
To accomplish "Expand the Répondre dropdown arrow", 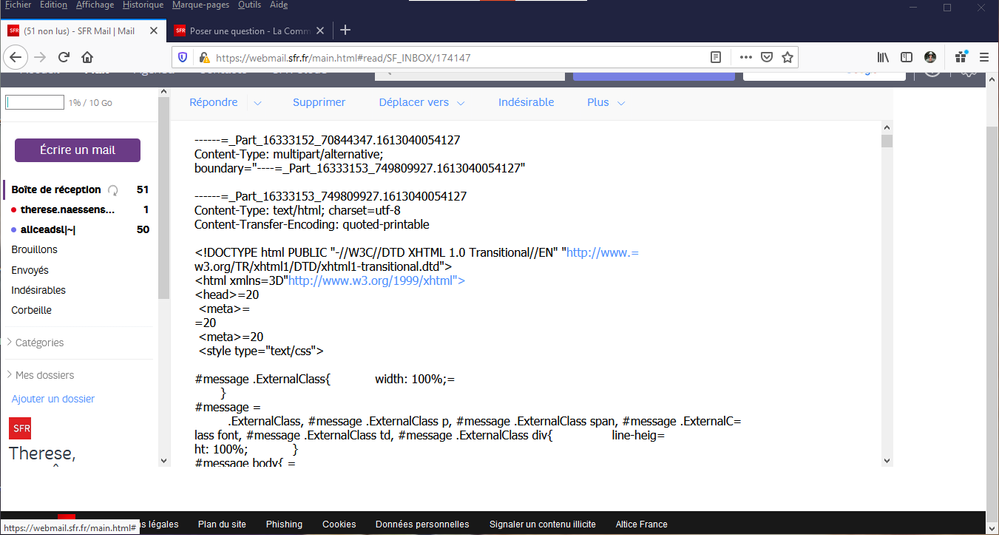I will tap(257, 103).
